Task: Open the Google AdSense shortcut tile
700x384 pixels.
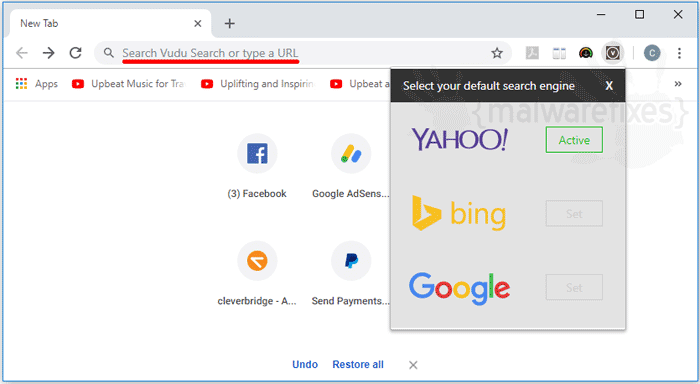Action: (x=351, y=166)
